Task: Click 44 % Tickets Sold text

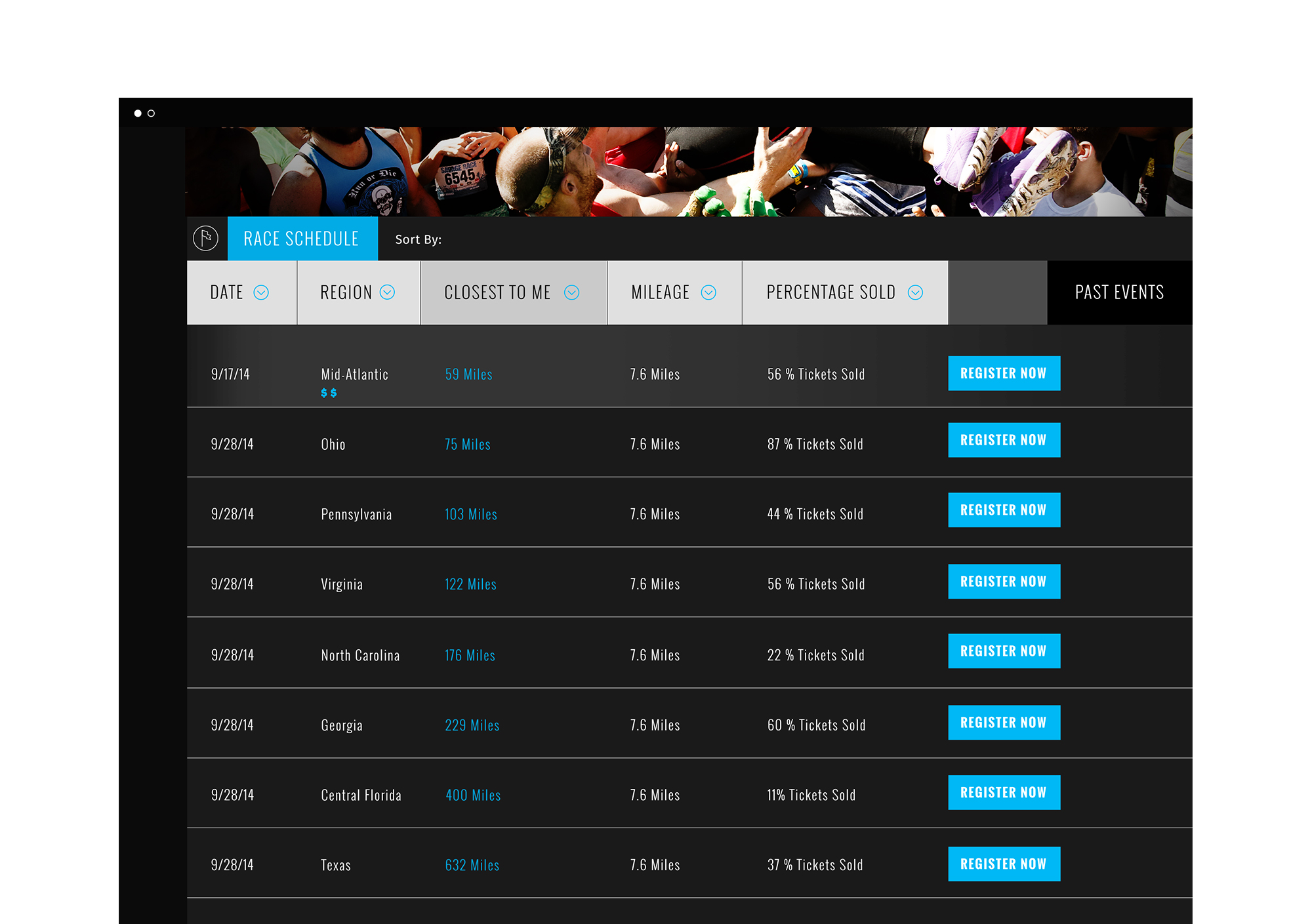Action: pos(815,514)
